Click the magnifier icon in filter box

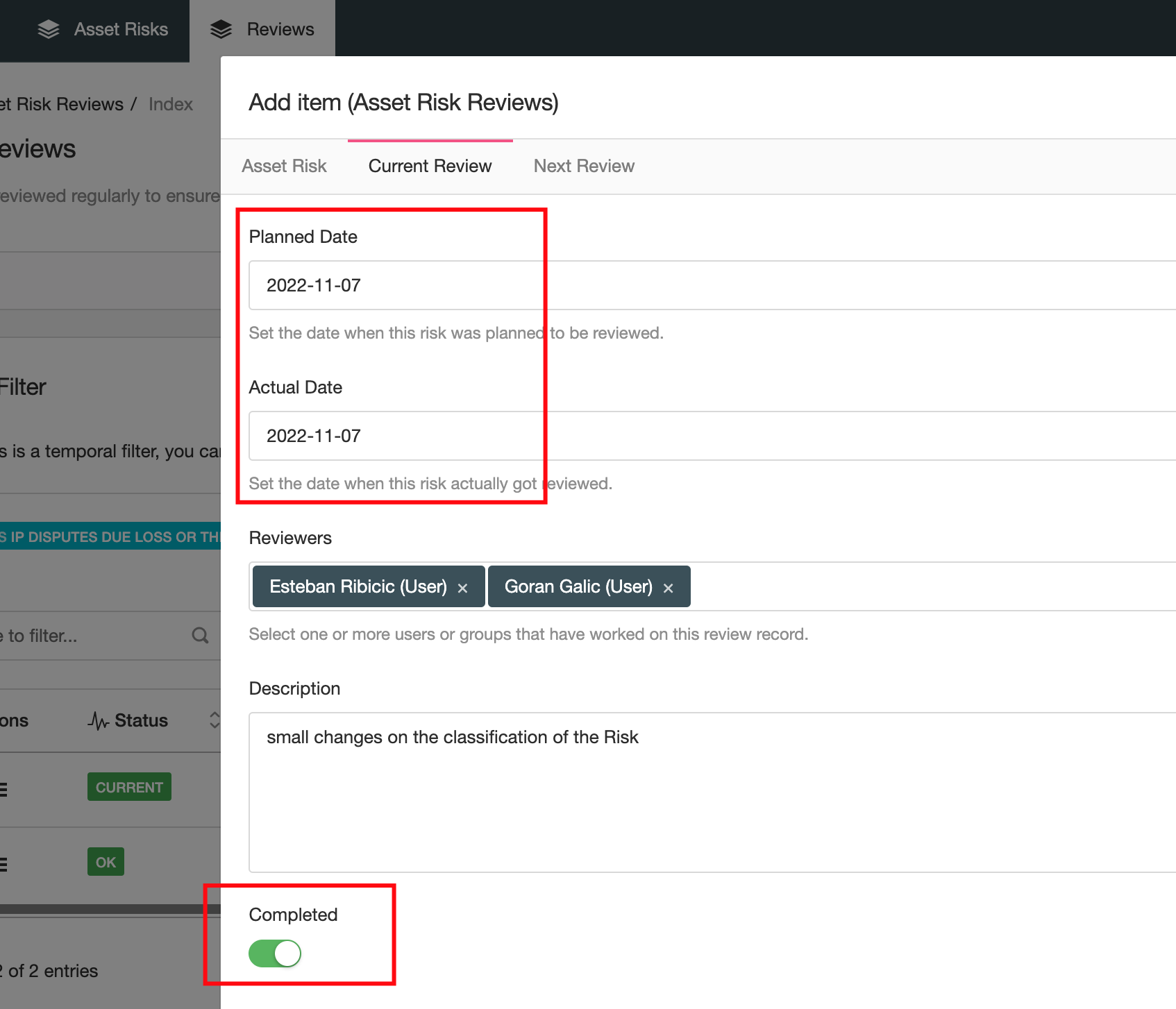click(x=200, y=635)
